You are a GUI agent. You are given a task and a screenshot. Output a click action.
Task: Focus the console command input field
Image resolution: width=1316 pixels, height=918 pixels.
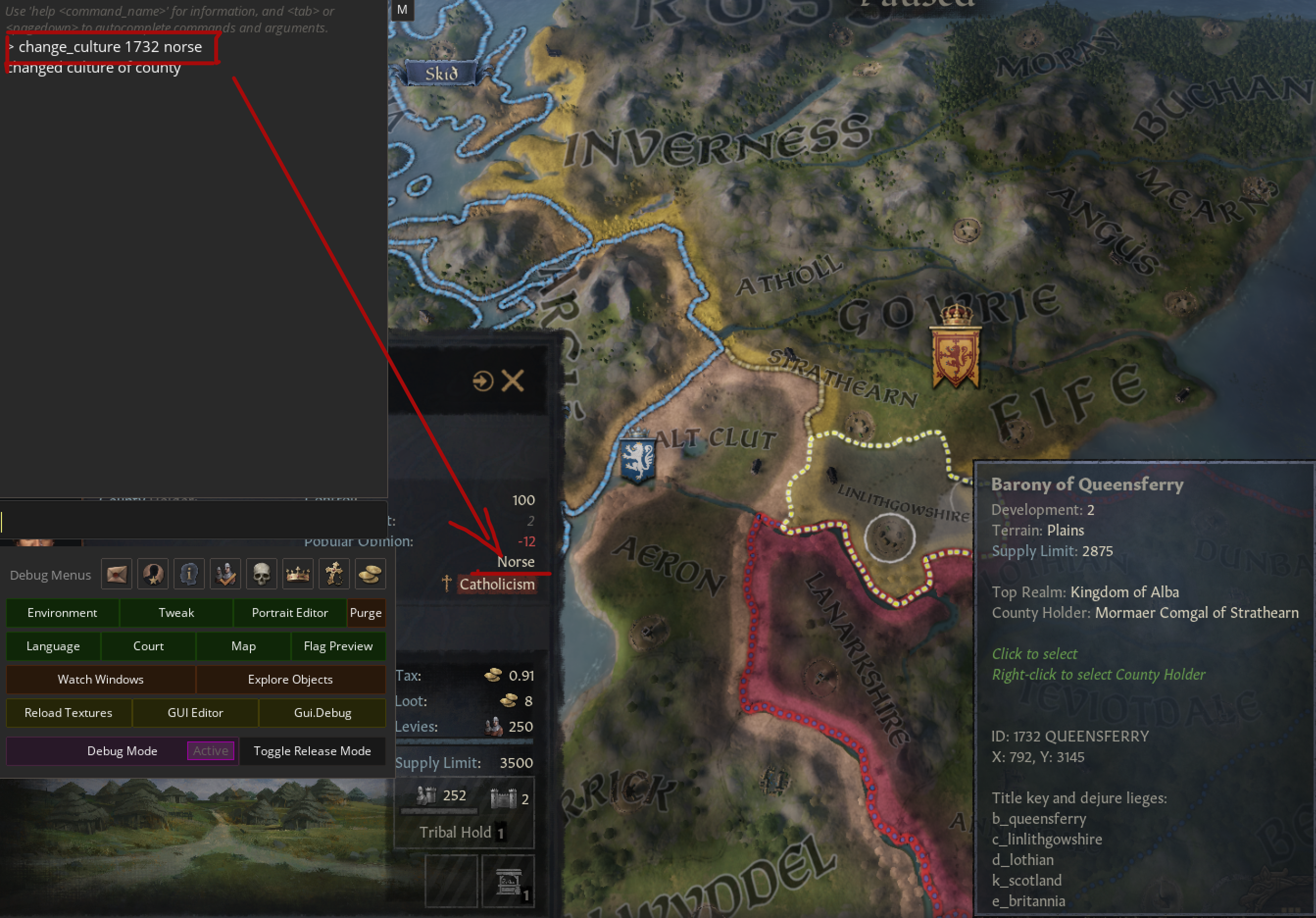(194, 522)
